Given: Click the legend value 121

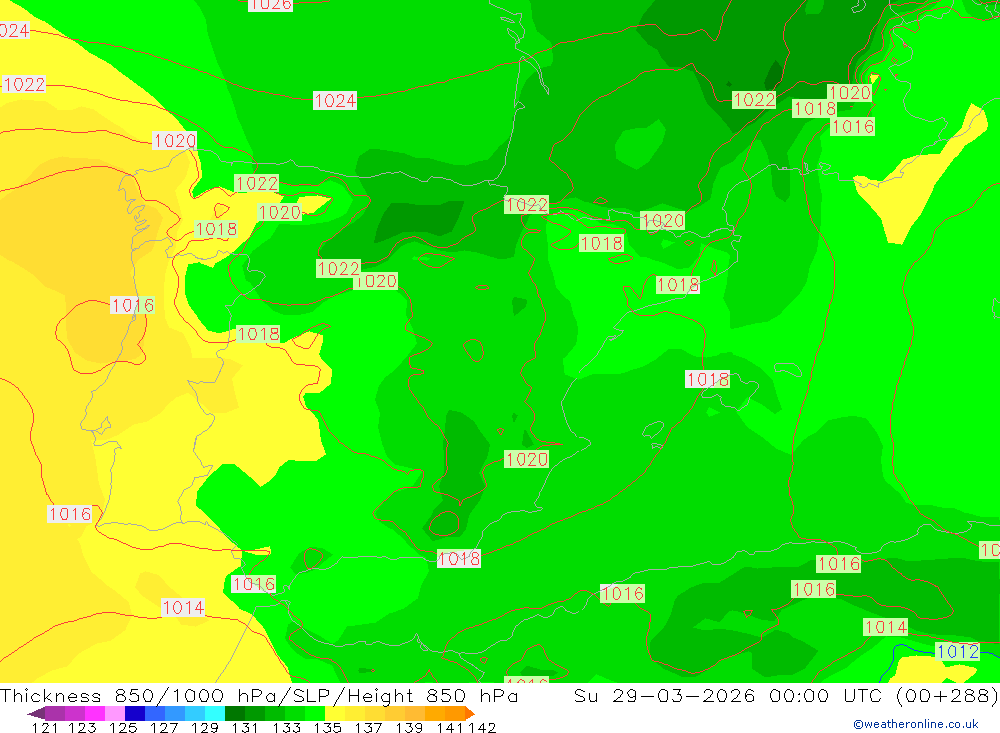Looking at the screenshot, I should point(45,727).
